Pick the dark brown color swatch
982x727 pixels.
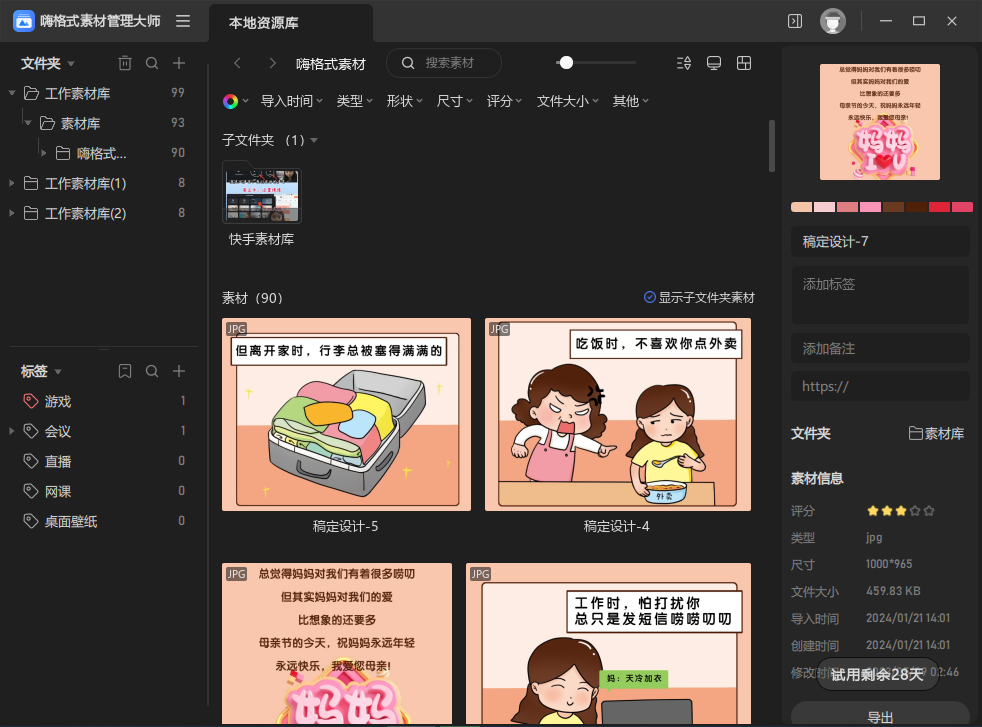point(916,207)
